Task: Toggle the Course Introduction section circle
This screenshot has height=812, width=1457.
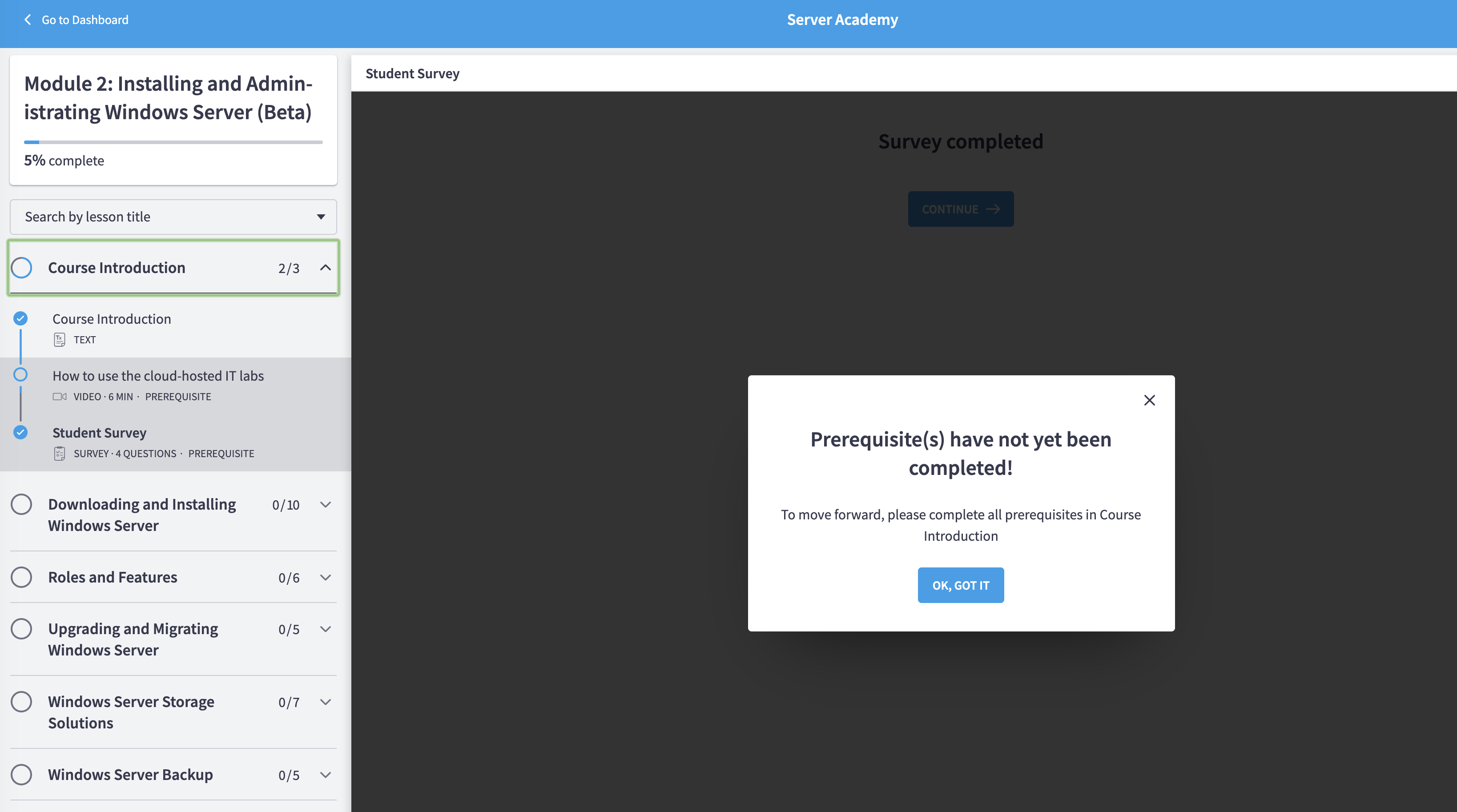Action: tap(21, 267)
